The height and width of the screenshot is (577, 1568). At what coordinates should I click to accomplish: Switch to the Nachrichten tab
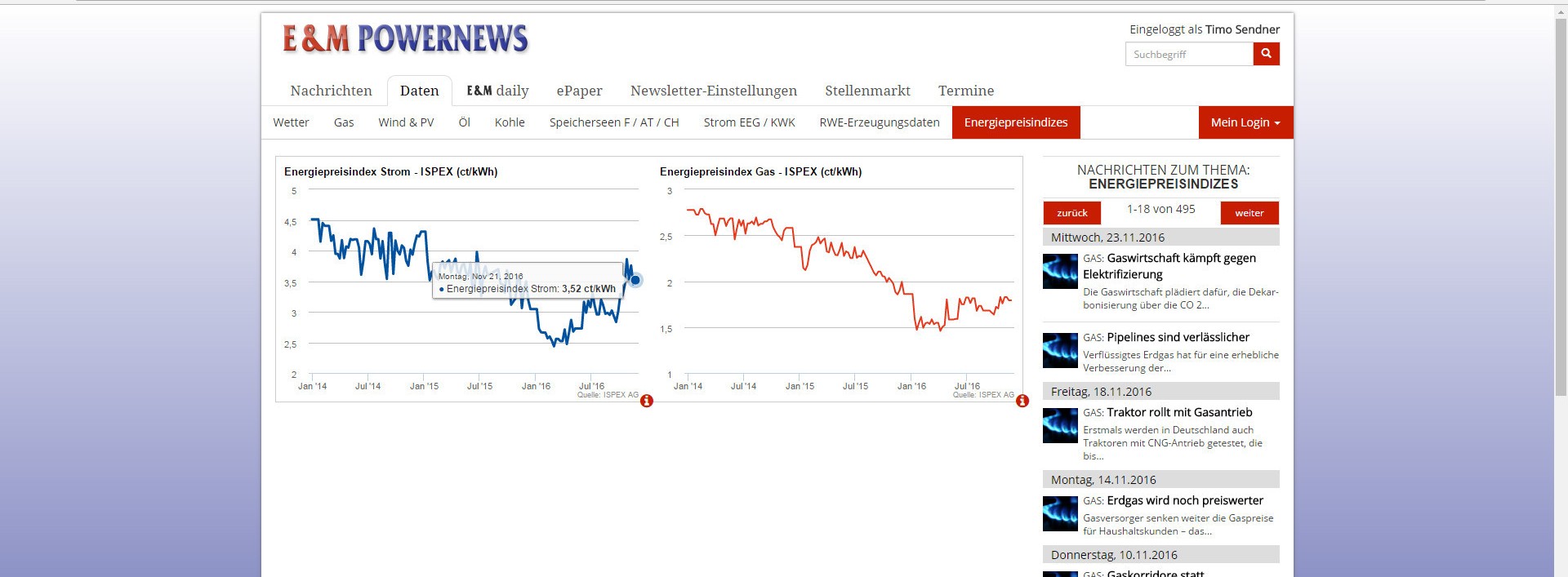(x=331, y=91)
